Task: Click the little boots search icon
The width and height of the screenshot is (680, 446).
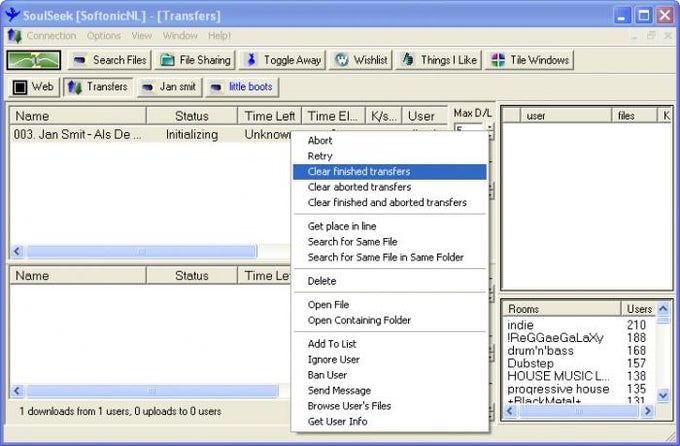Action: click(x=216, y=87)
